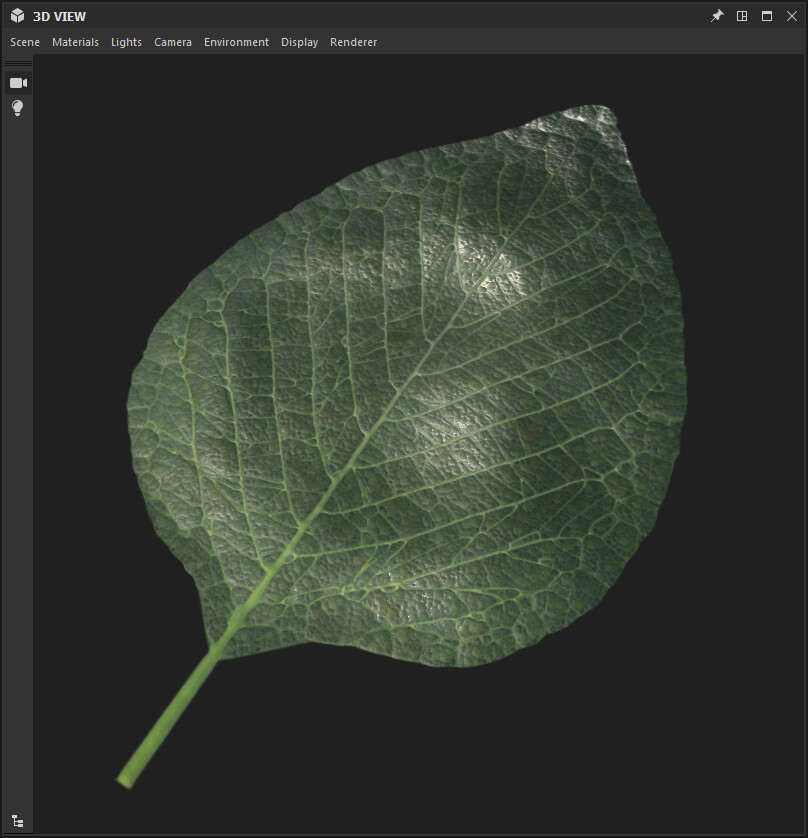This screenshot has height=838, width=808.
Task: Click the 3D VIEW title label
Action: coord(59,15)
